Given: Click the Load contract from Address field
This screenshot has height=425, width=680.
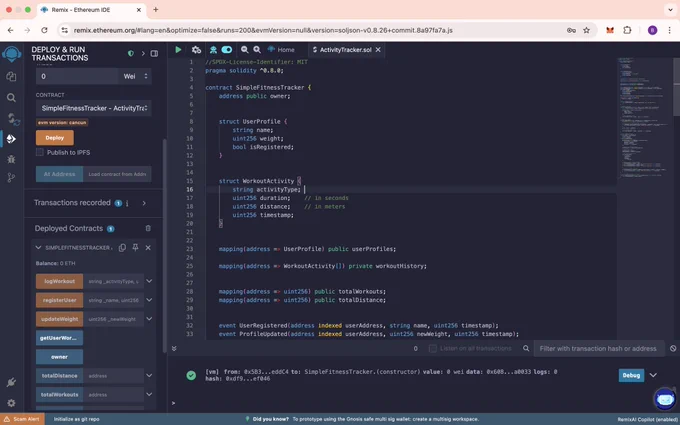Looking at the screenshot, I should tap(117, 174).
